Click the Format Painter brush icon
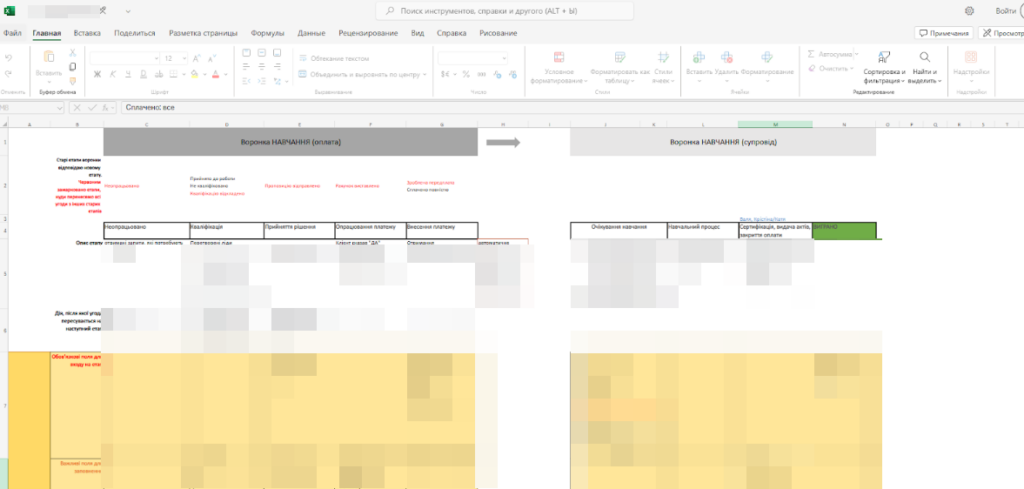 pyautogui.click(x=72, y=81)
